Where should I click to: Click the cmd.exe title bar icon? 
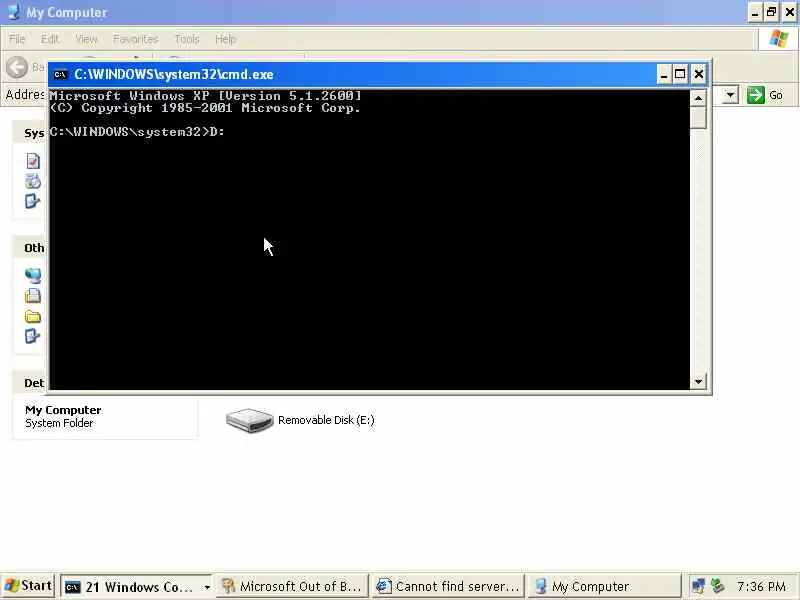tap(60, 74)
